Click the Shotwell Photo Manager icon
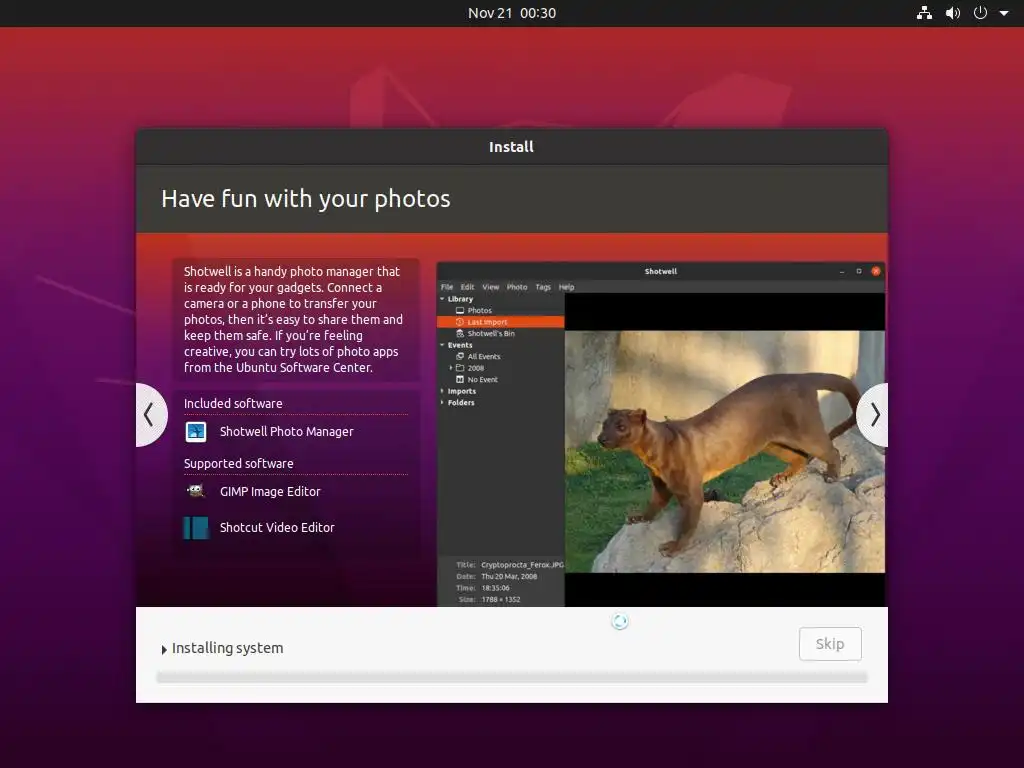The height and width of the screenshot is (768, 1024). coord(196,432)
